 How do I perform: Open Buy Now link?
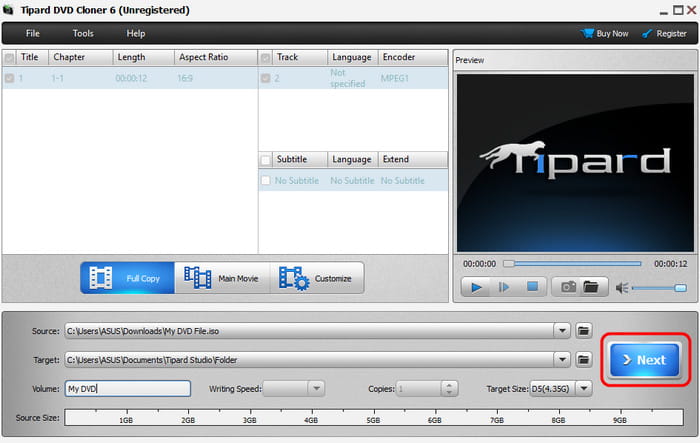click(605, 33)
